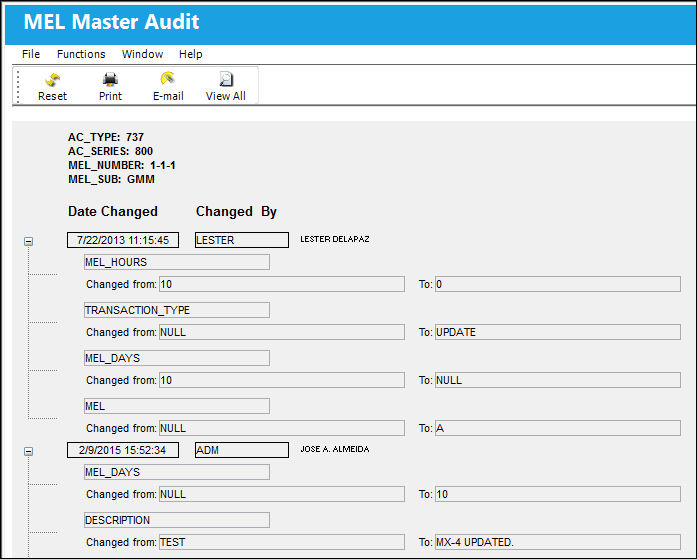Select the 7/22/2013 11:15:45 date field
This screenshot has height=559, width=697.
pos(123,240)
